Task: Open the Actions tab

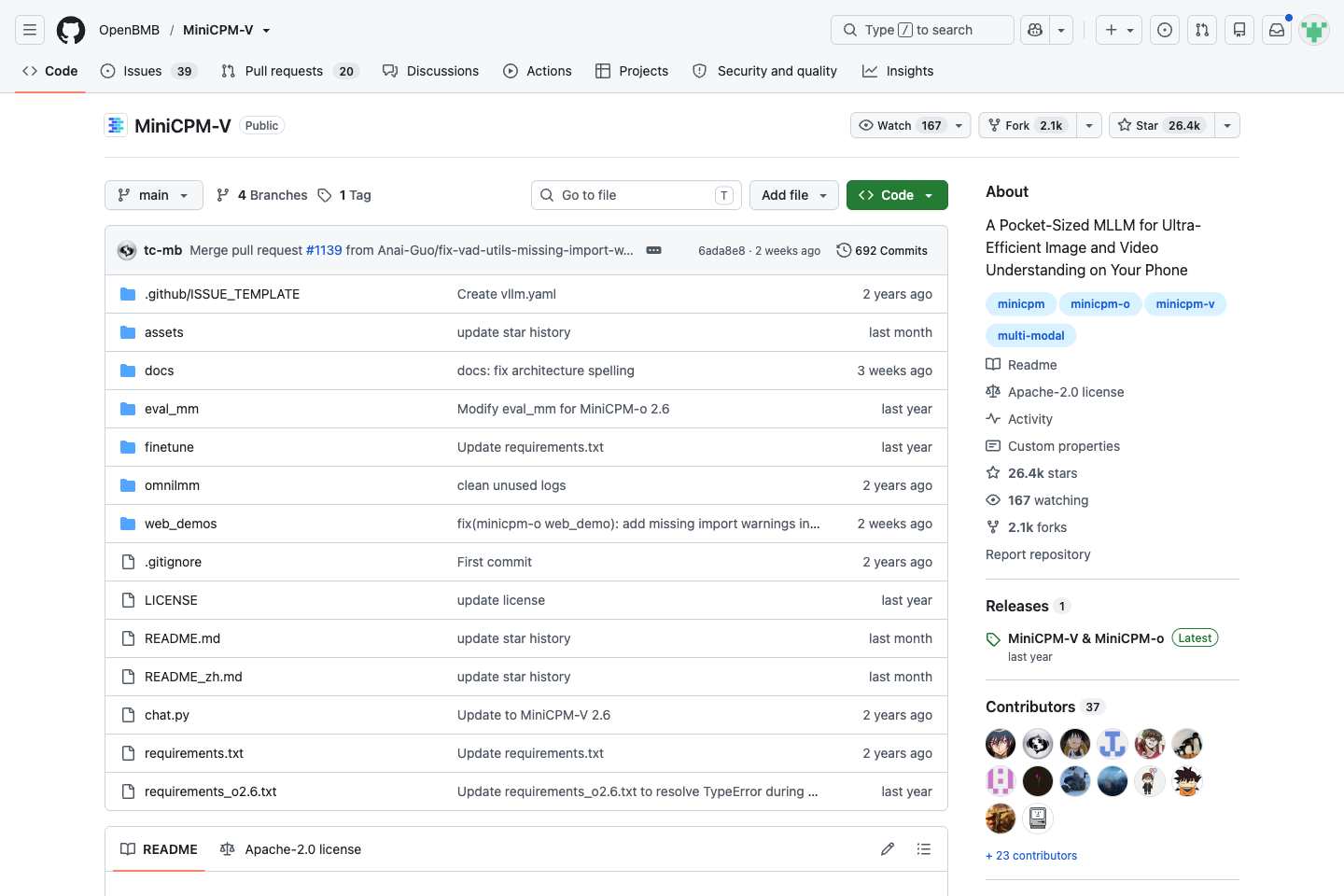Action: pyautogui.click(x=538, y=71)
